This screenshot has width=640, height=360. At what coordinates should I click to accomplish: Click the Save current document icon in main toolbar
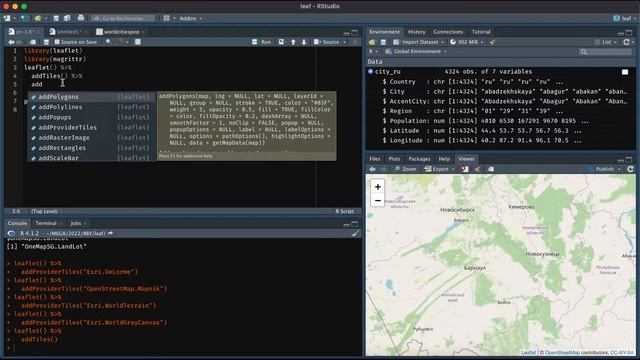56,18
